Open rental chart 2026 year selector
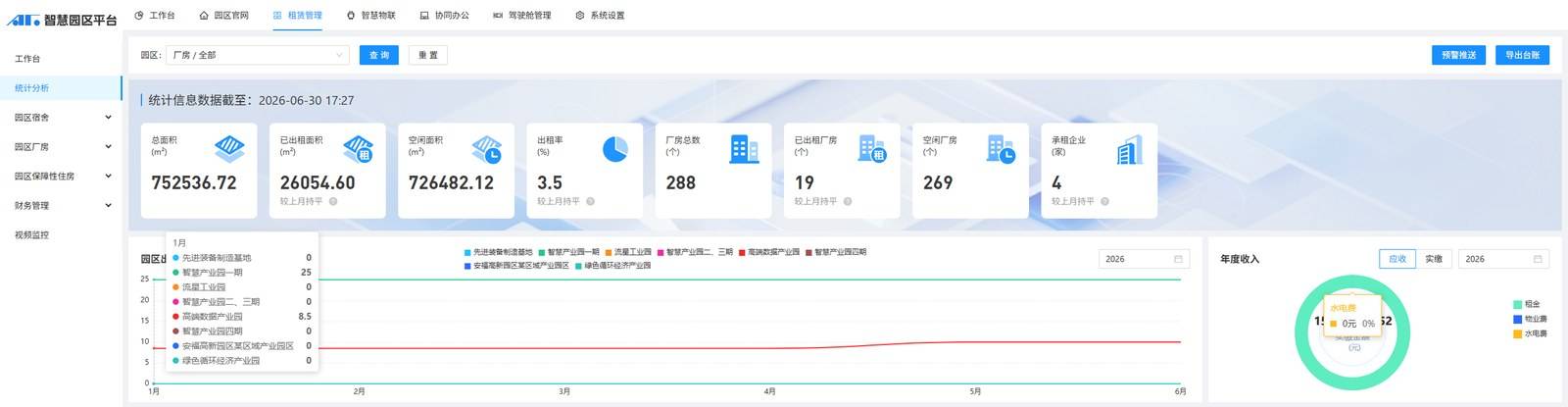 1144,259
